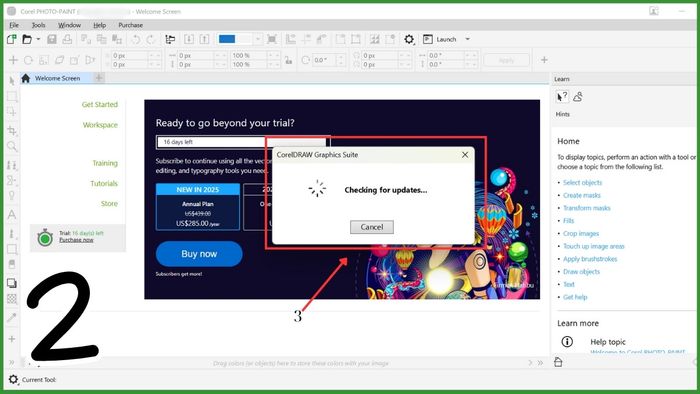The image size is (700, 394).
Task: Click the Launch button
Action: click(x=440, y=39)
